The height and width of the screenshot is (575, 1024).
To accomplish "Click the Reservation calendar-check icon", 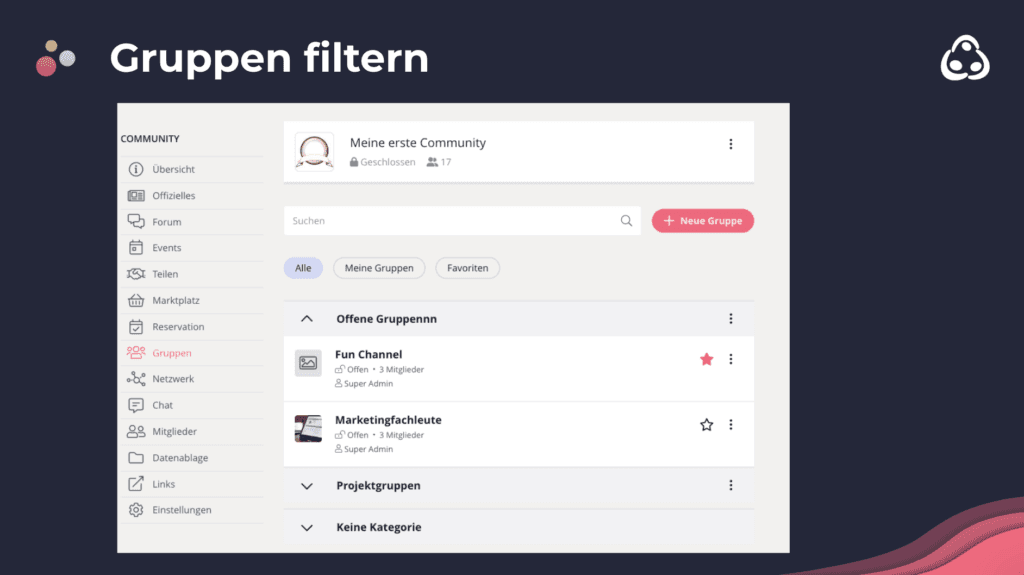I will [x=136, y=327].
